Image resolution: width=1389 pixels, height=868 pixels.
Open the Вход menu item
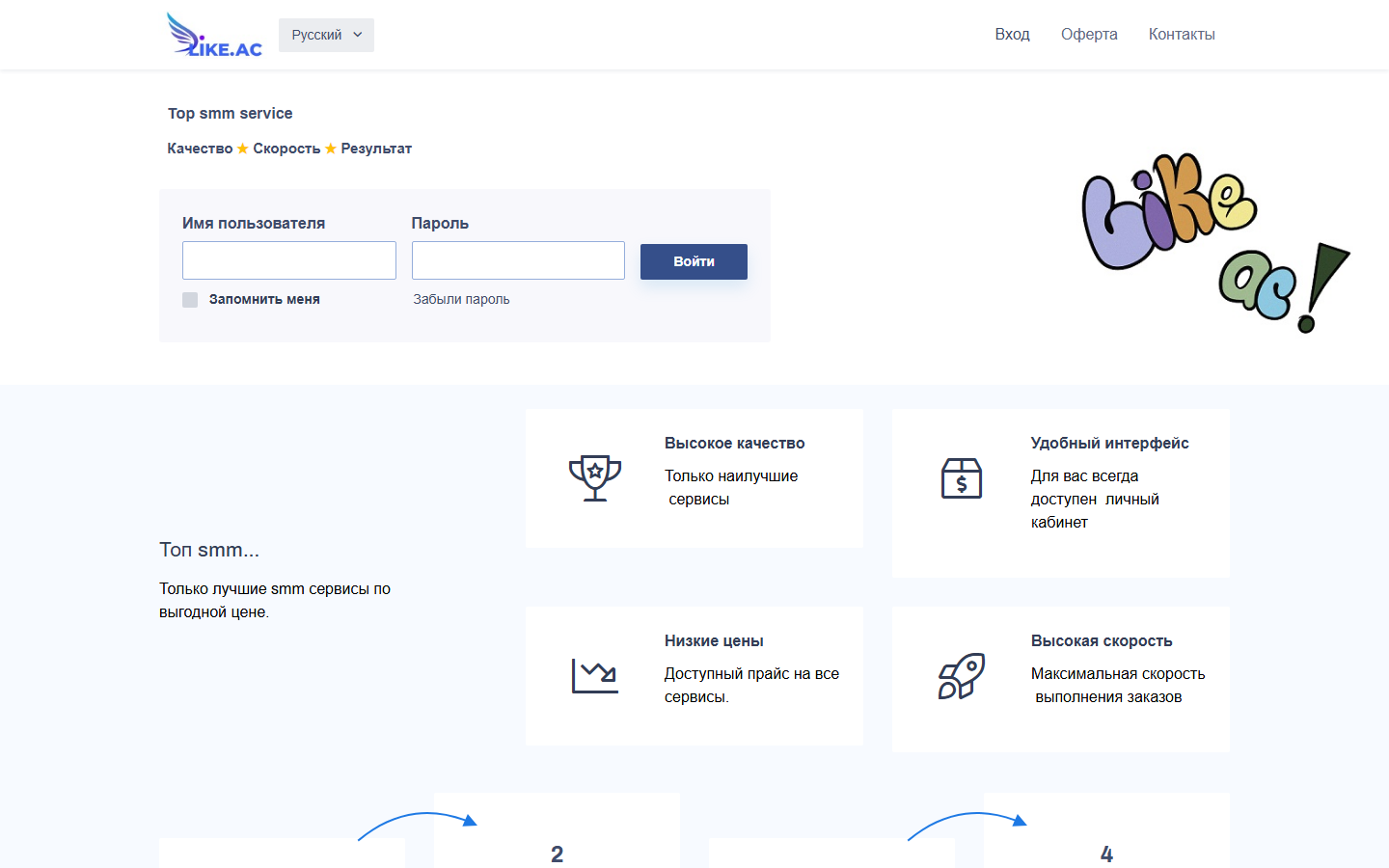point(1012,35)
